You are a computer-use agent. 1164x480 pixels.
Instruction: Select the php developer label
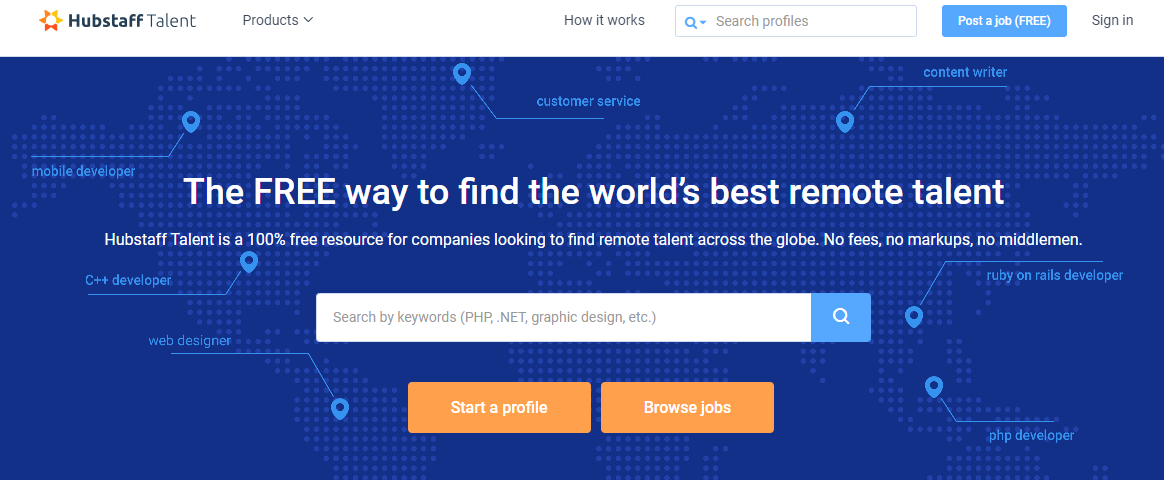coord(1031,435)
